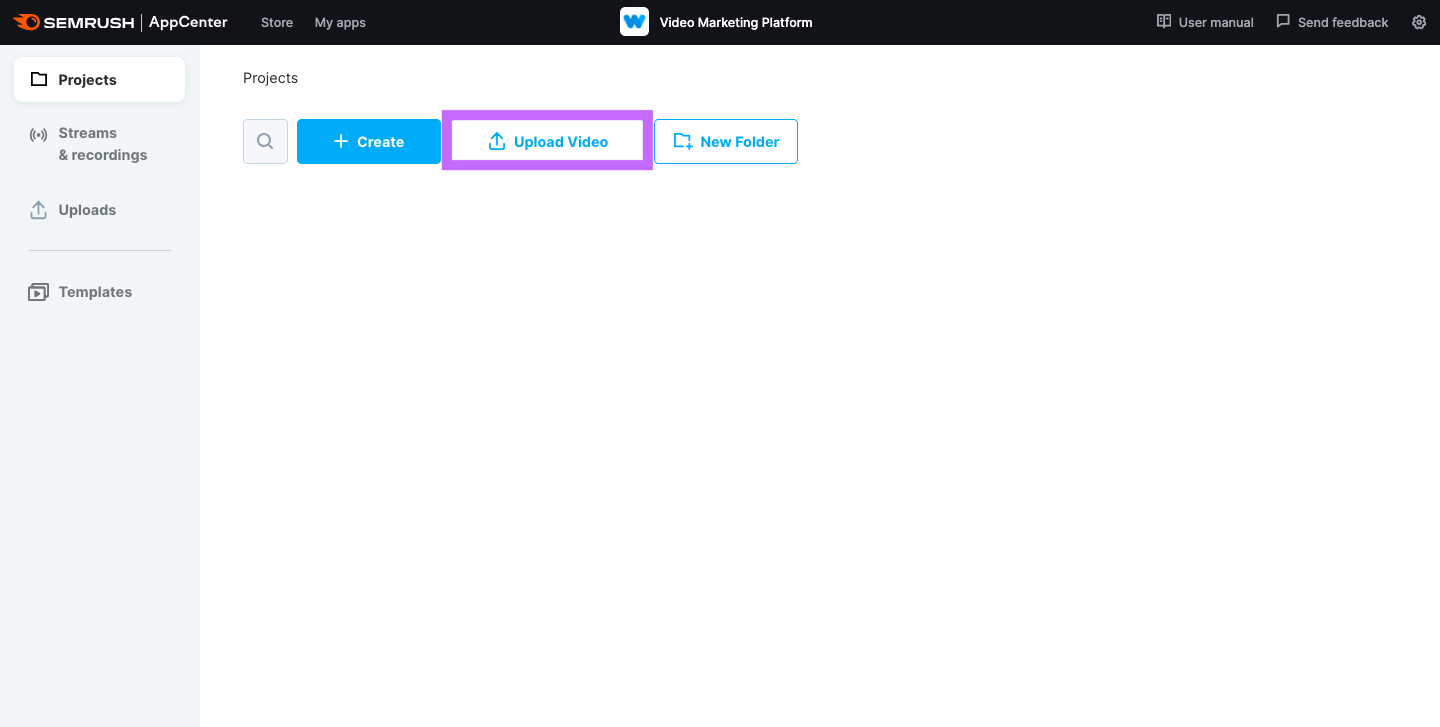Open the Store menu

click(x=277, y=22)
